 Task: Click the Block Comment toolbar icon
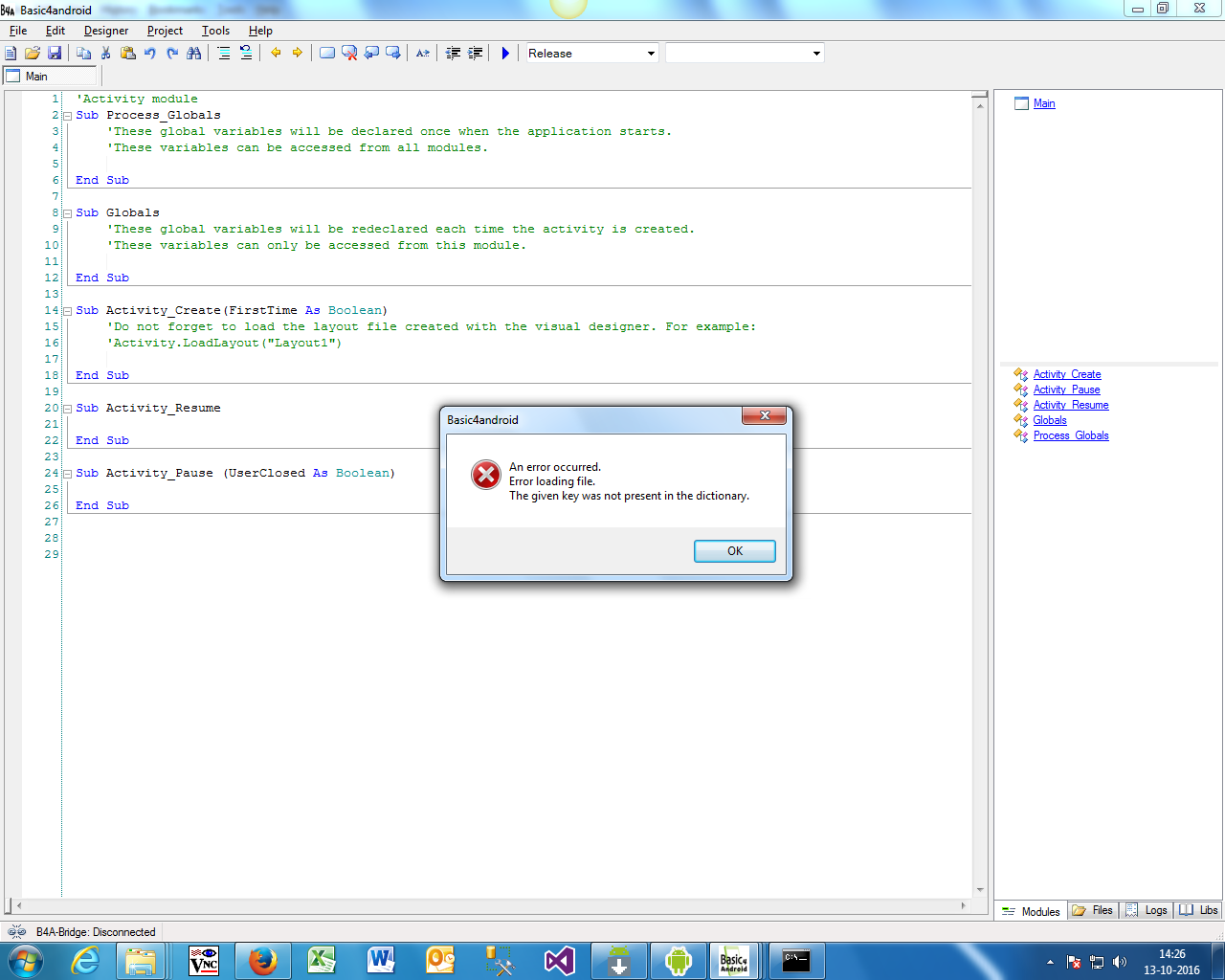[224, 54]
